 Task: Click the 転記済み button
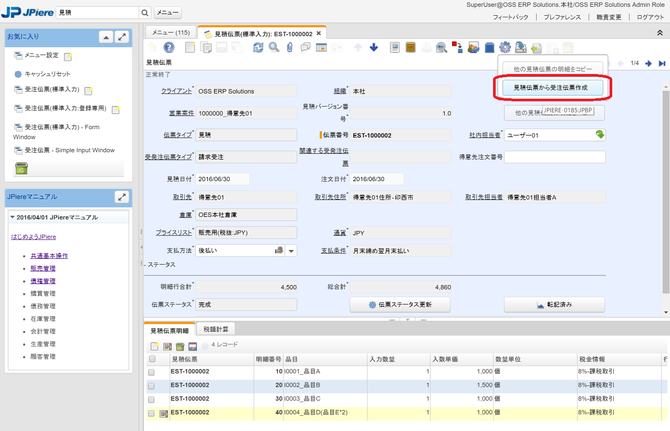554,305
